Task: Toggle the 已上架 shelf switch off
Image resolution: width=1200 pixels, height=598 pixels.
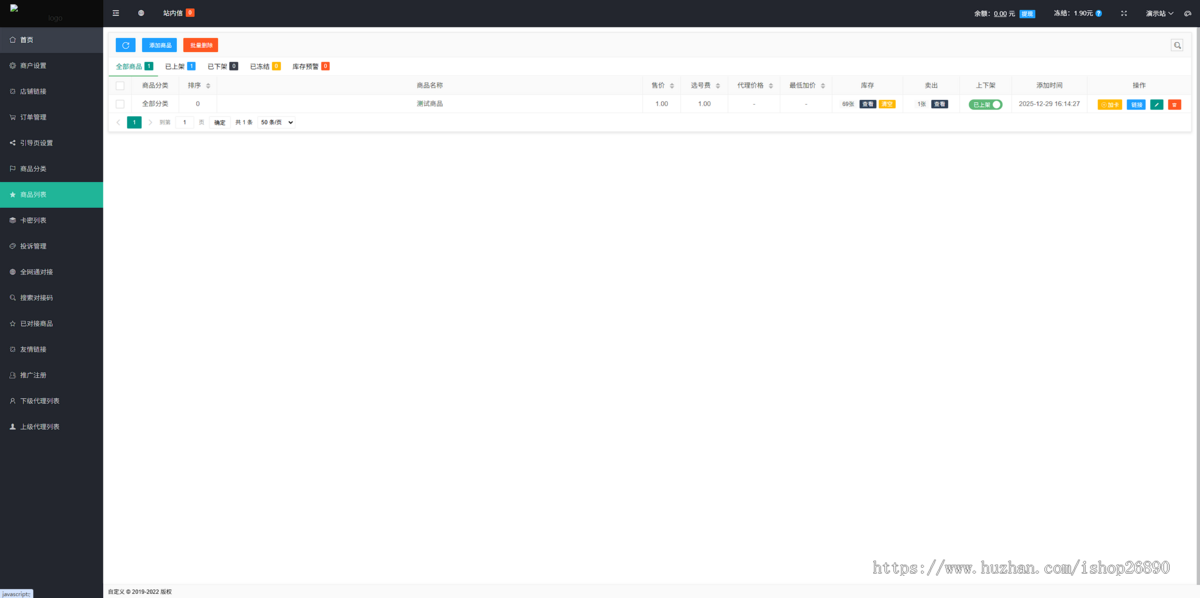Action: coord(985,104)
